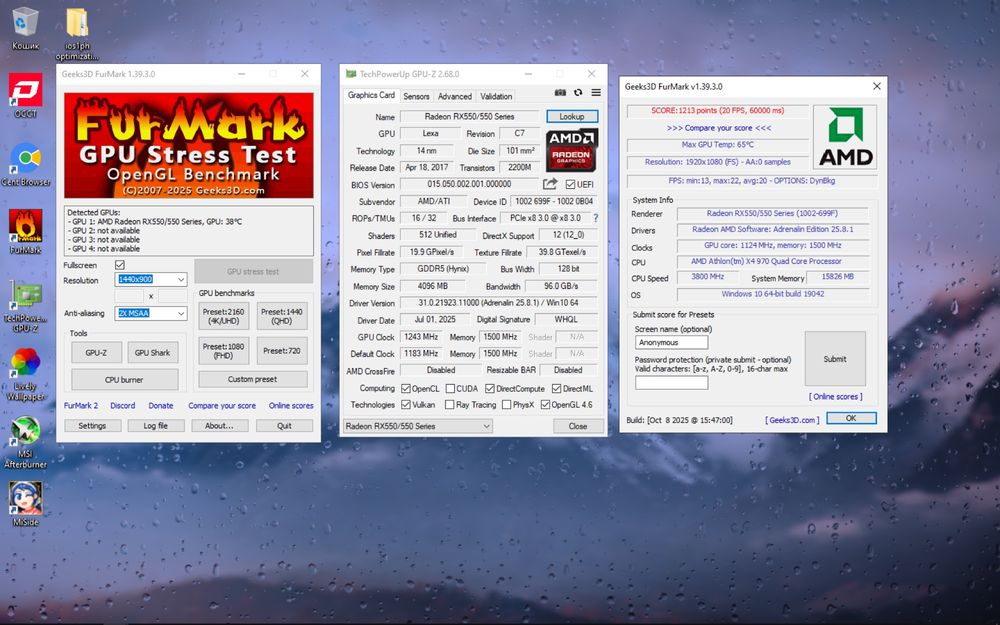This screenshot has width=1000, height=625.
Task: Click the AMD logo in FurMark score window
Action: point(845,138)
